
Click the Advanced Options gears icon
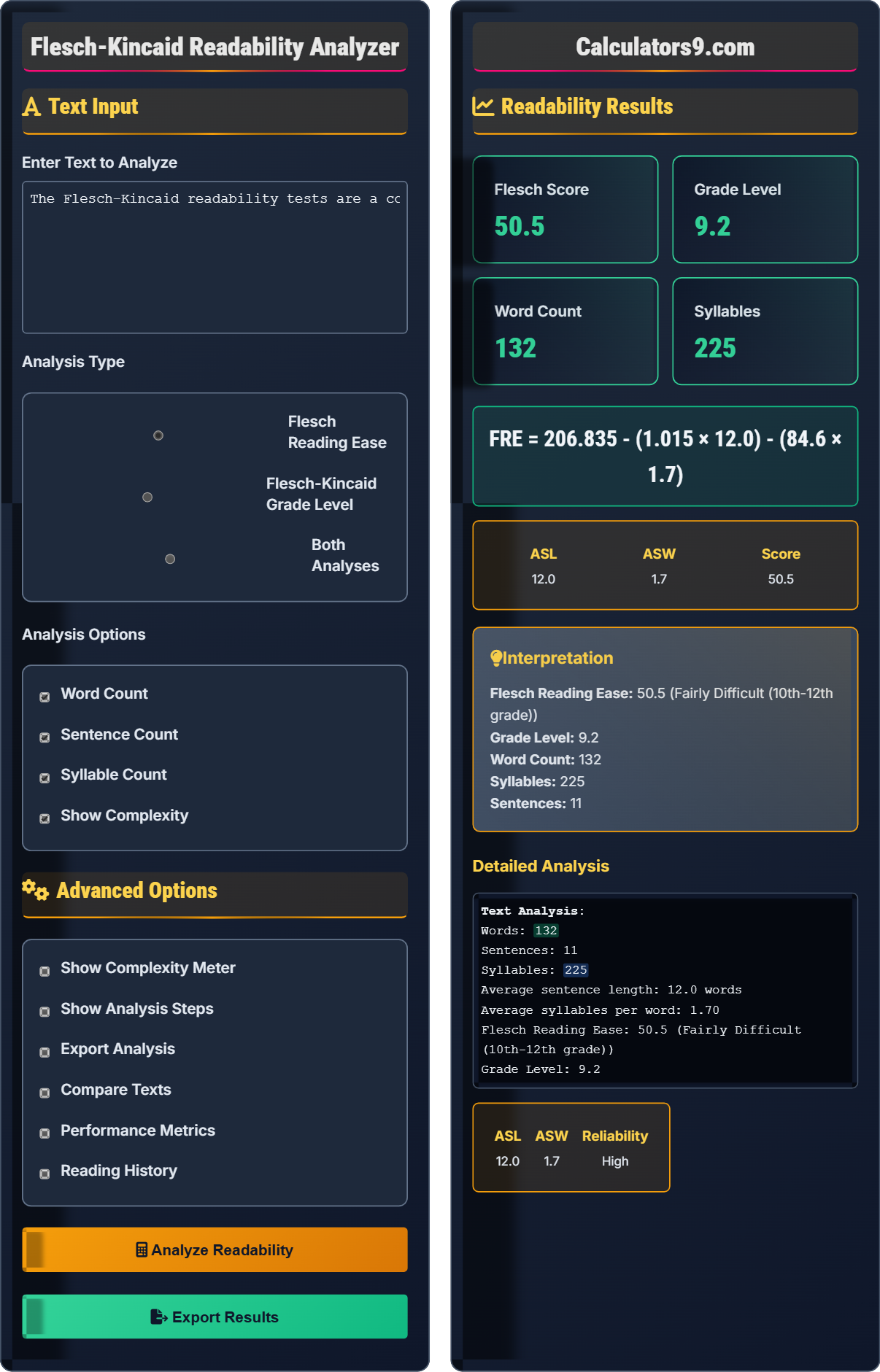tap(35, 890)
